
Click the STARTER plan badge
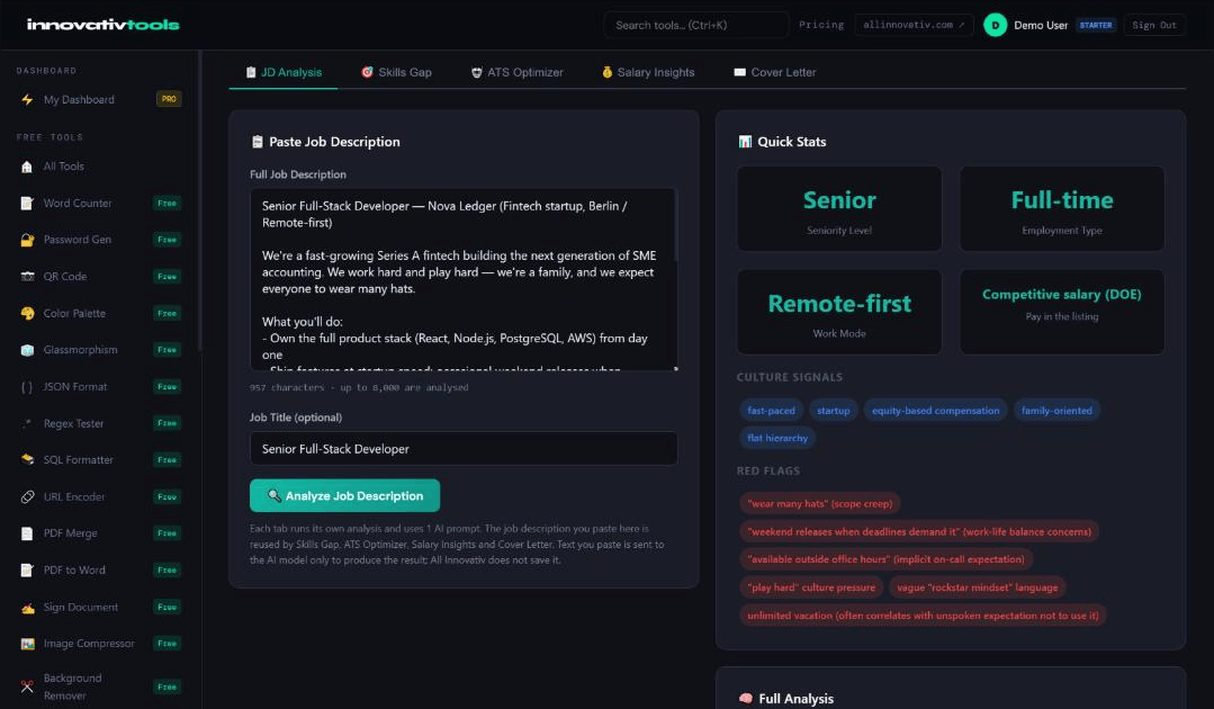[x=1096, y=25]
